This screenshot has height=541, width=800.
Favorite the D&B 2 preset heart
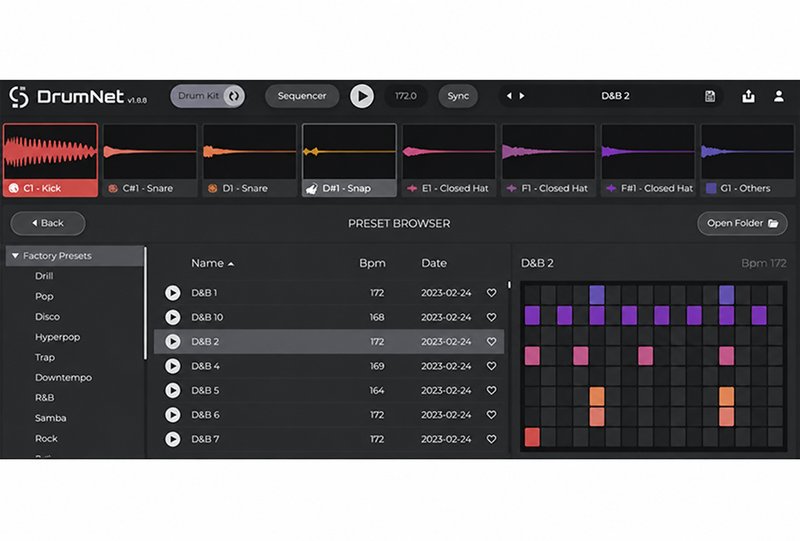(x=491, y=341)
